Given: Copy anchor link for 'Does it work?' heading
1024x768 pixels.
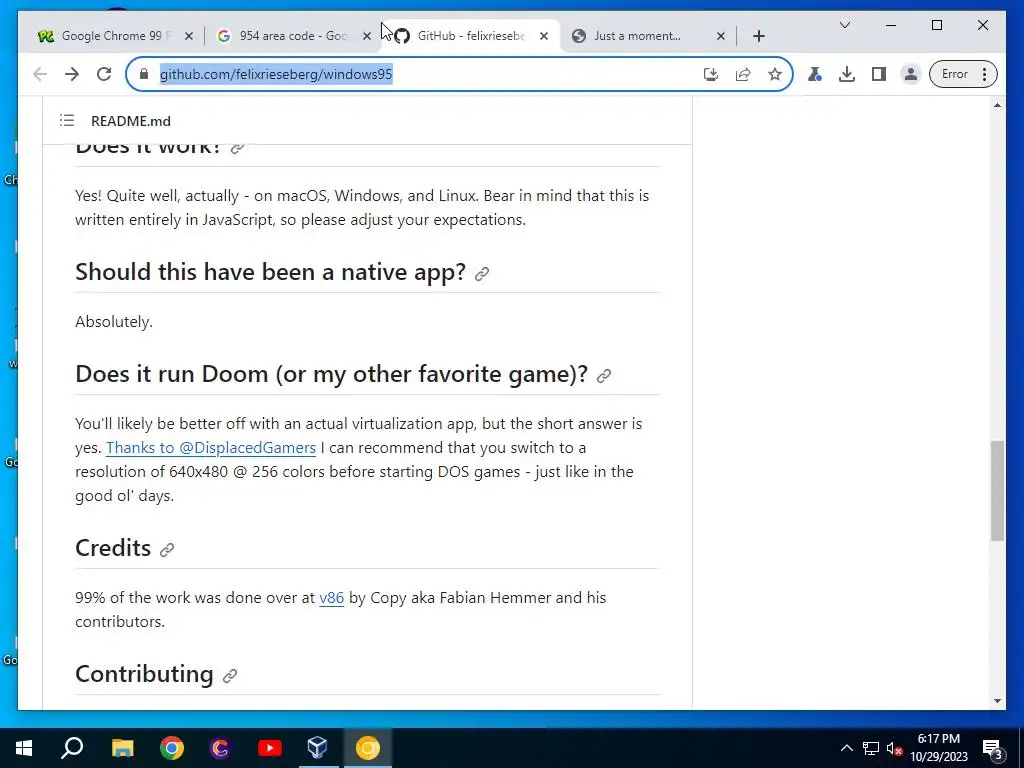Looking at the screenshot, I should click(x=238, y=148).
